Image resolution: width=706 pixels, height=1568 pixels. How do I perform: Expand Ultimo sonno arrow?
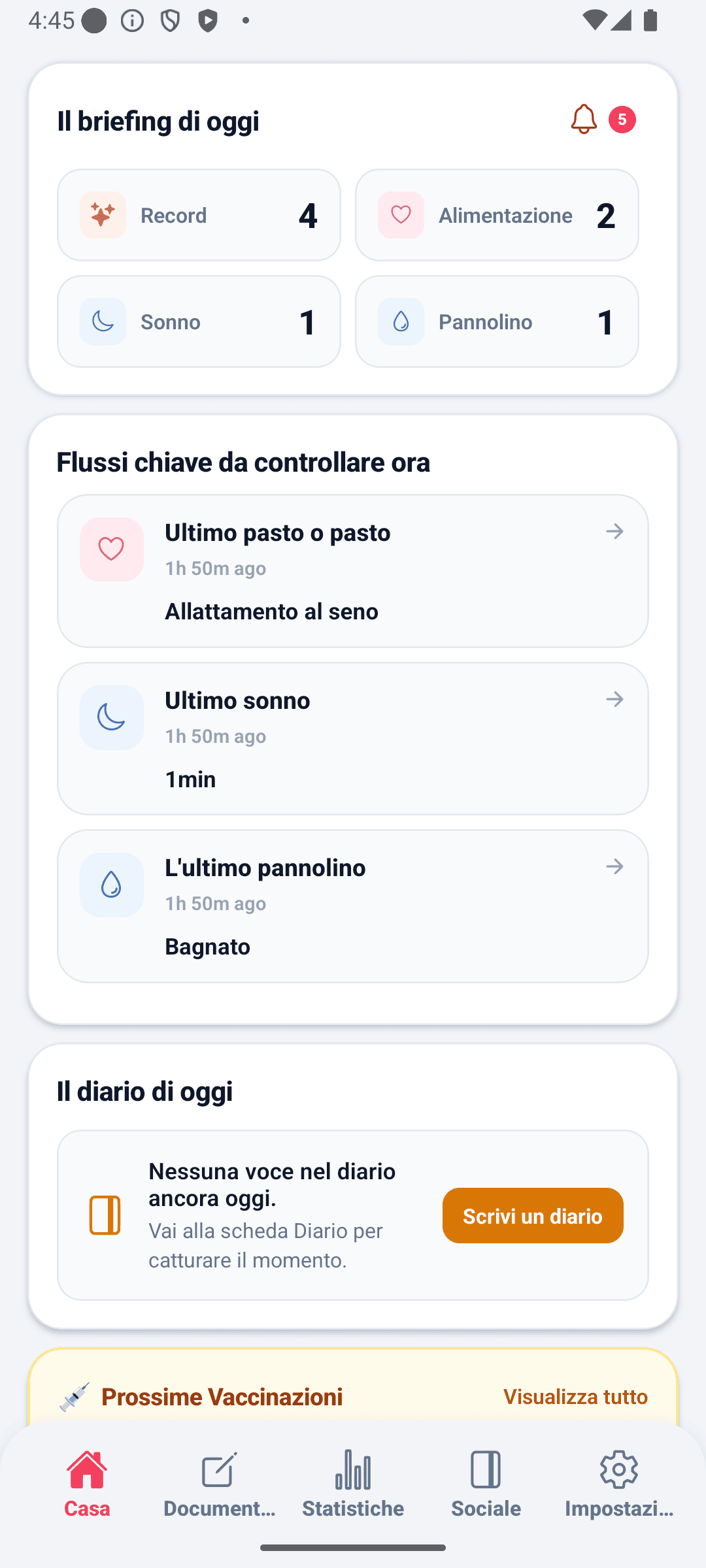coord(614,699)
